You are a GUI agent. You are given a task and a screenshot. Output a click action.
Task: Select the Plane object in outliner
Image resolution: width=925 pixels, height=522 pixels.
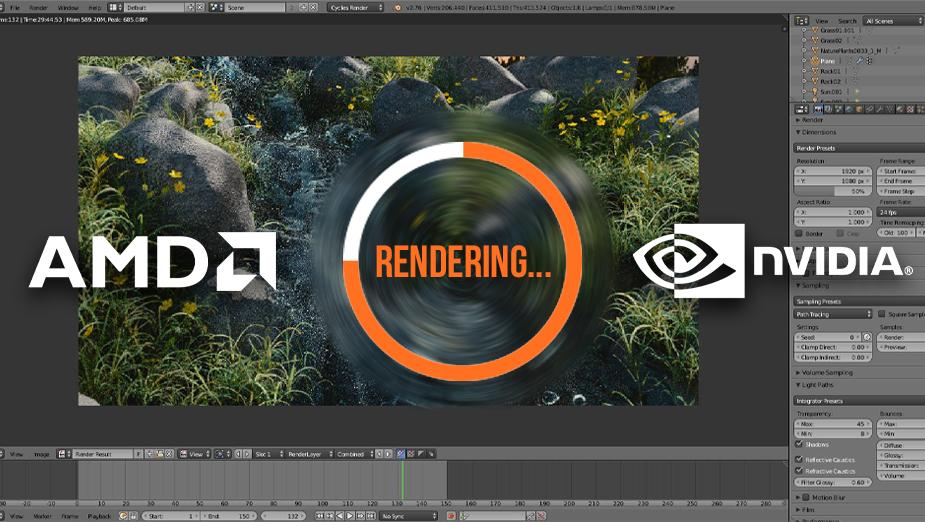click(828, 61)
